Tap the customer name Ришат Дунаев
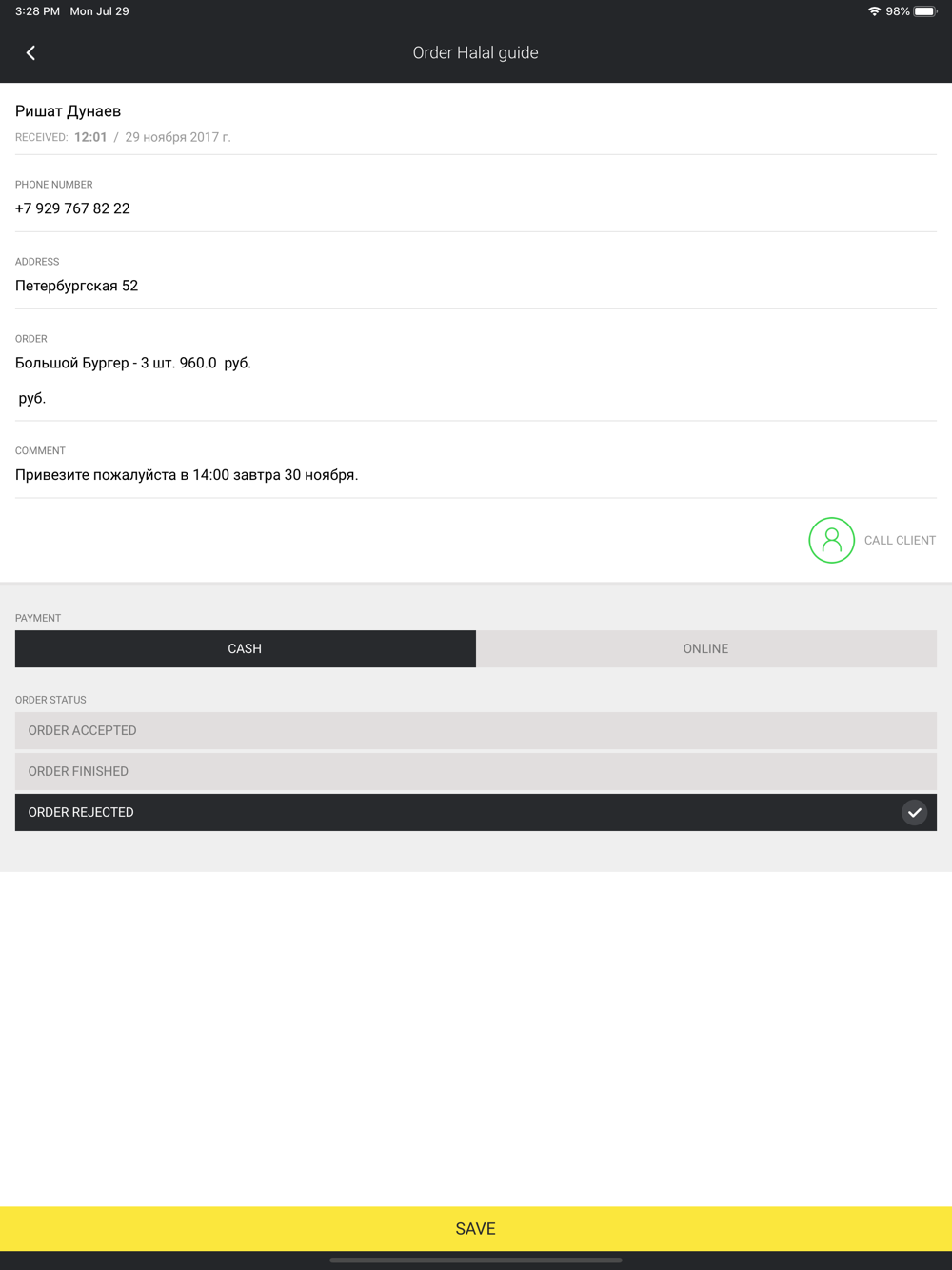Image resolution: width=952 pixels, height=1270 pixels. (x=68, y=111)
